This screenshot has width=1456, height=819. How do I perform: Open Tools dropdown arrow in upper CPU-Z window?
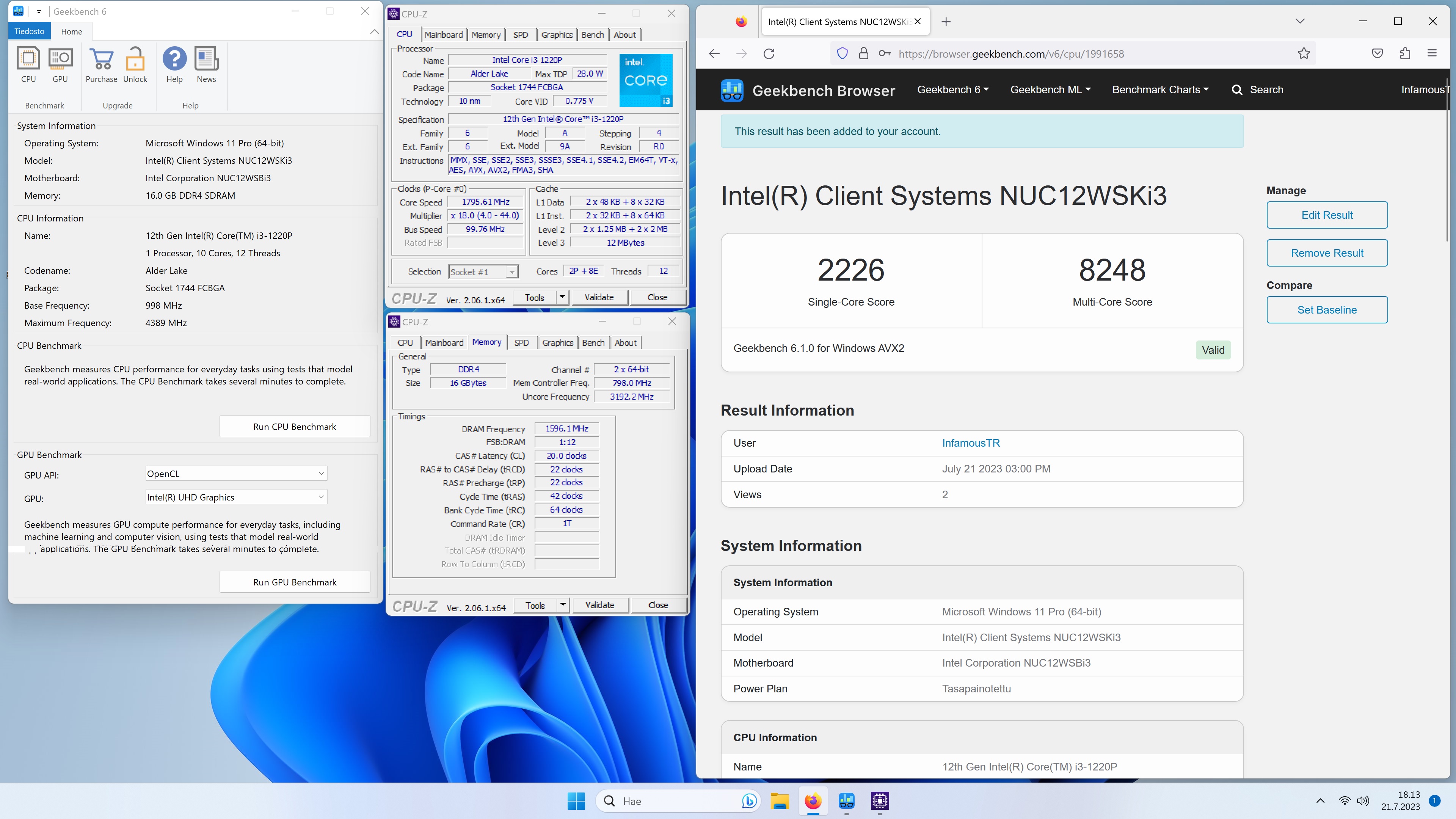pos(562,297)
